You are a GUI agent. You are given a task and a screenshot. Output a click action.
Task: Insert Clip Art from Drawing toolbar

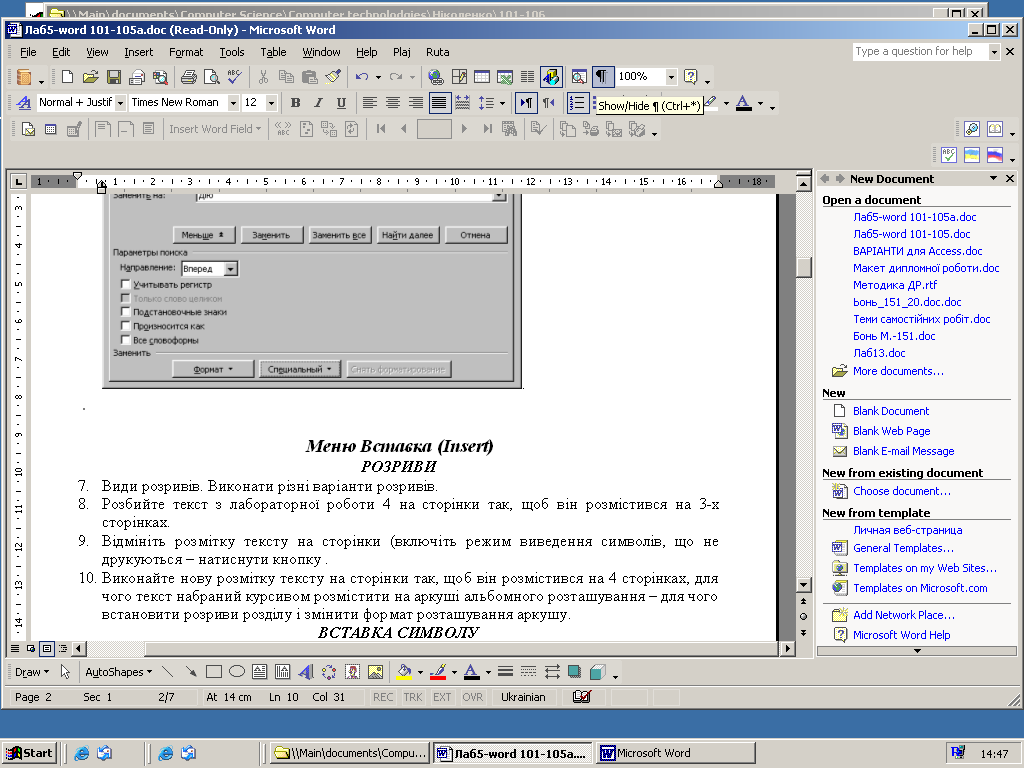tap(352, 671)
